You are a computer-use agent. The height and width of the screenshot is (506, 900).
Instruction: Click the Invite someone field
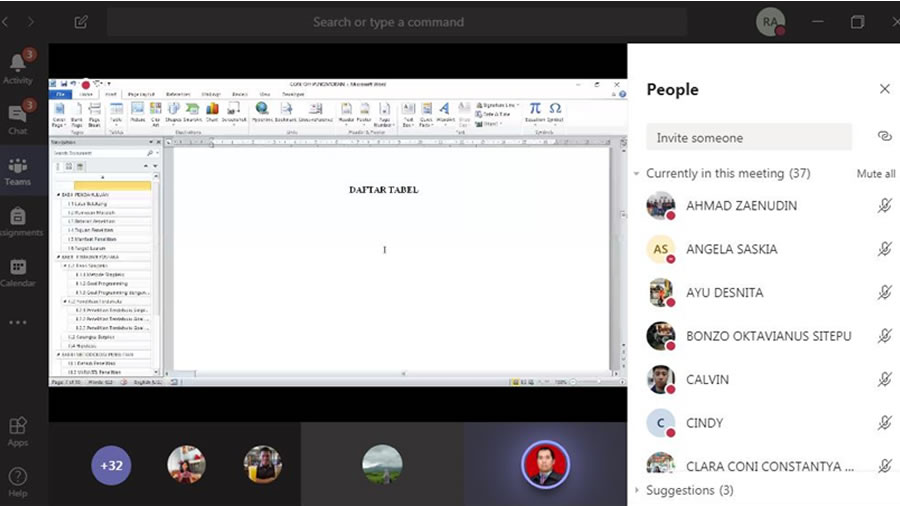pos(748,137)
